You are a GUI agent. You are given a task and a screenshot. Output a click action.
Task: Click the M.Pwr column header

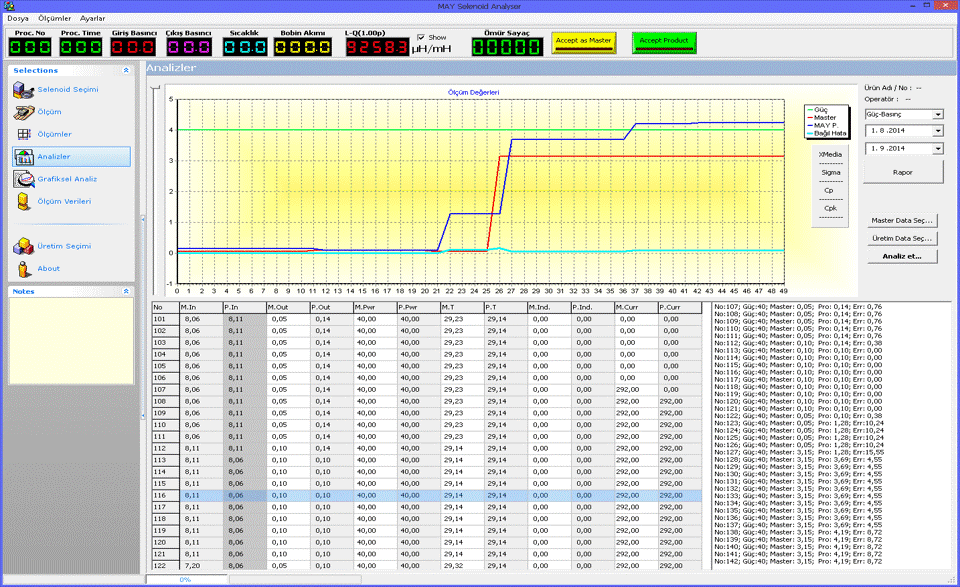[375, 307]
